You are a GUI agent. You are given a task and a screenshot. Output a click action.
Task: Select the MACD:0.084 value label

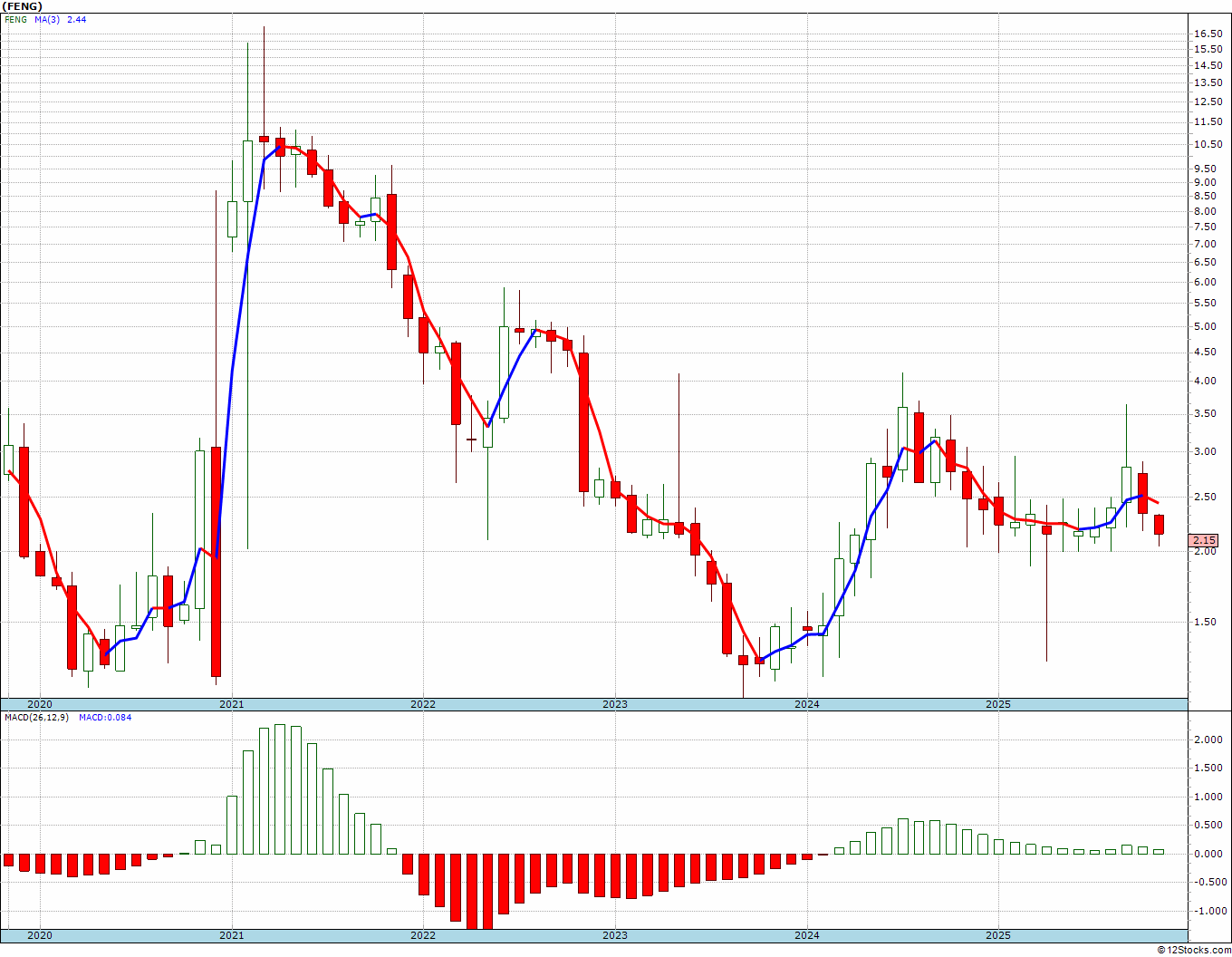click(105, 718)
